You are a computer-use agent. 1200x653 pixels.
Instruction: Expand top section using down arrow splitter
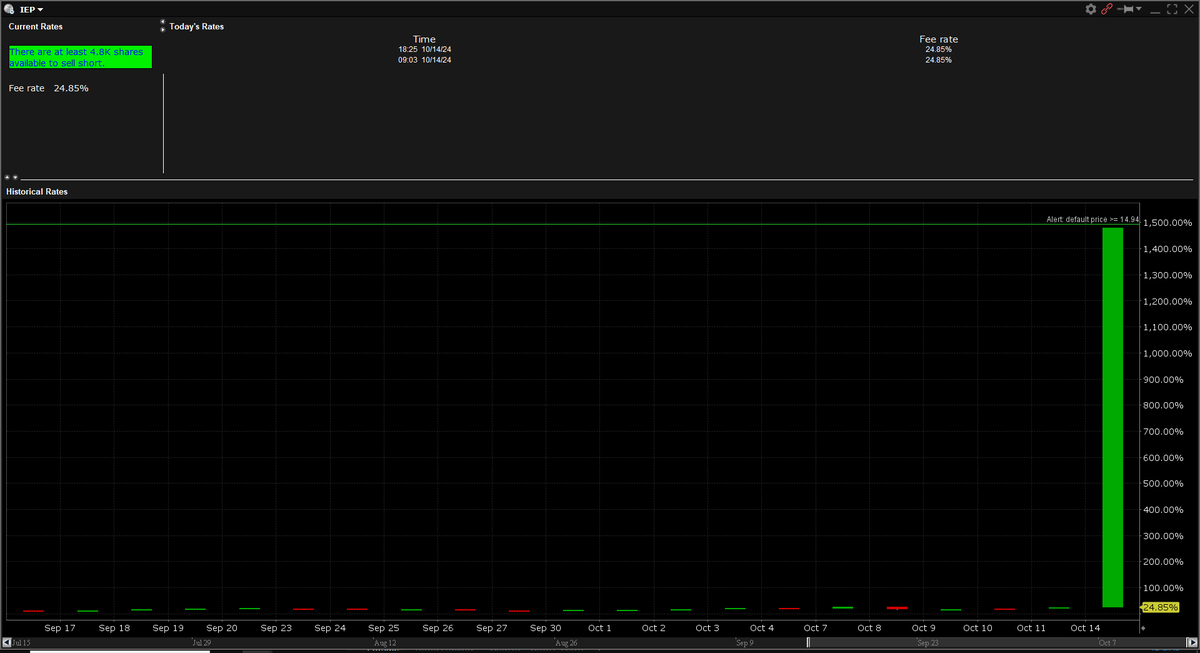coord(15,177)
